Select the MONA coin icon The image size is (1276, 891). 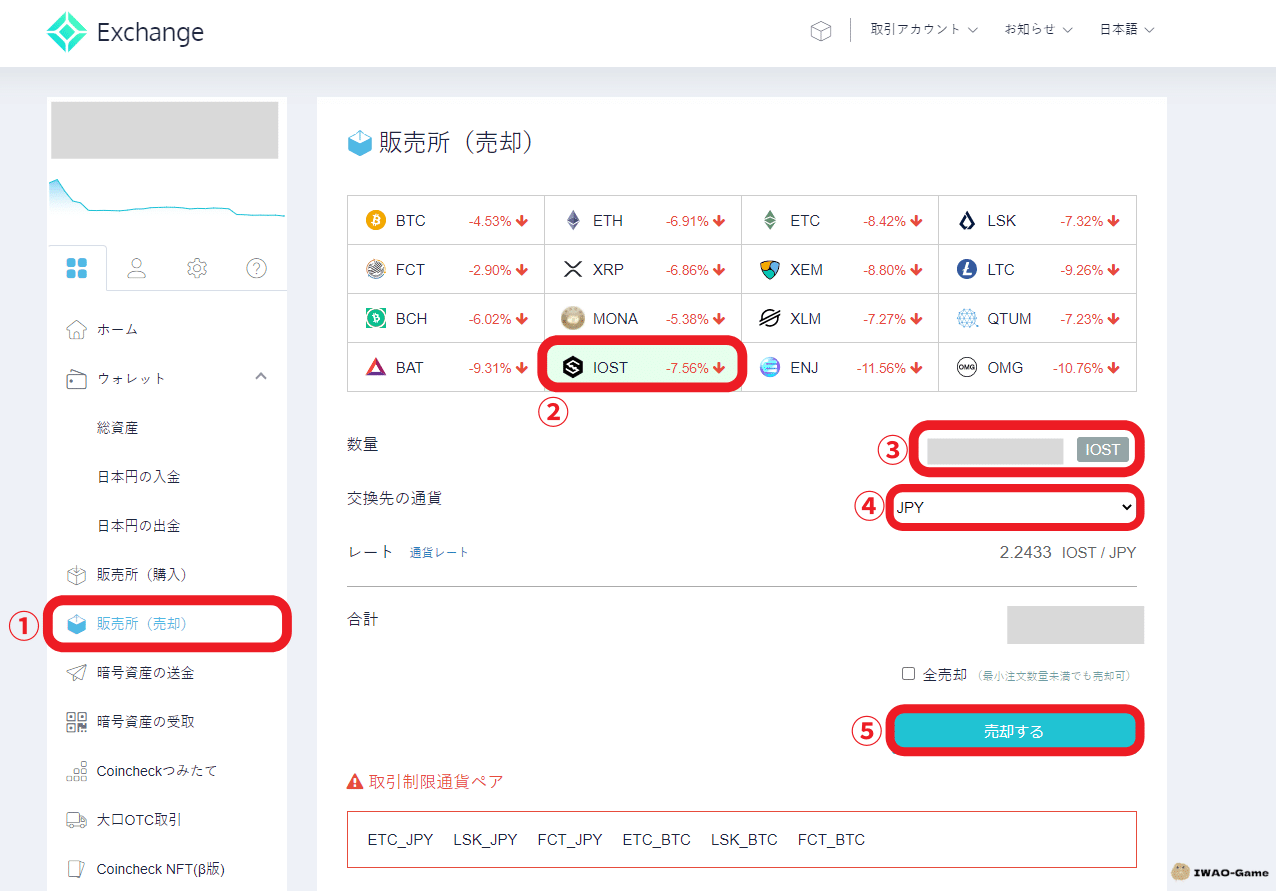pyautogui.click(x=573, y=318)
